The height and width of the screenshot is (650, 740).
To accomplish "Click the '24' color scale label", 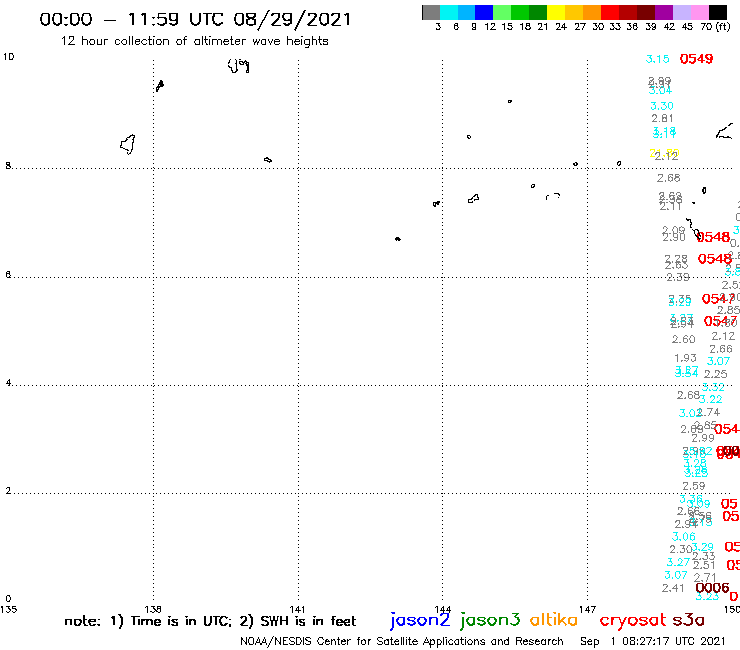I will [561, 27].
